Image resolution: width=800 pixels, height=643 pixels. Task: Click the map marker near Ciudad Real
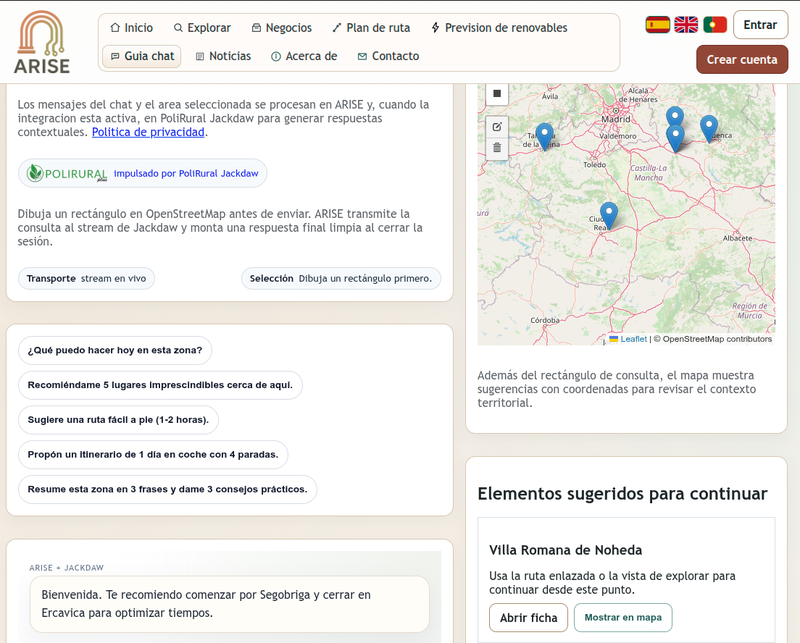point(608,215)
